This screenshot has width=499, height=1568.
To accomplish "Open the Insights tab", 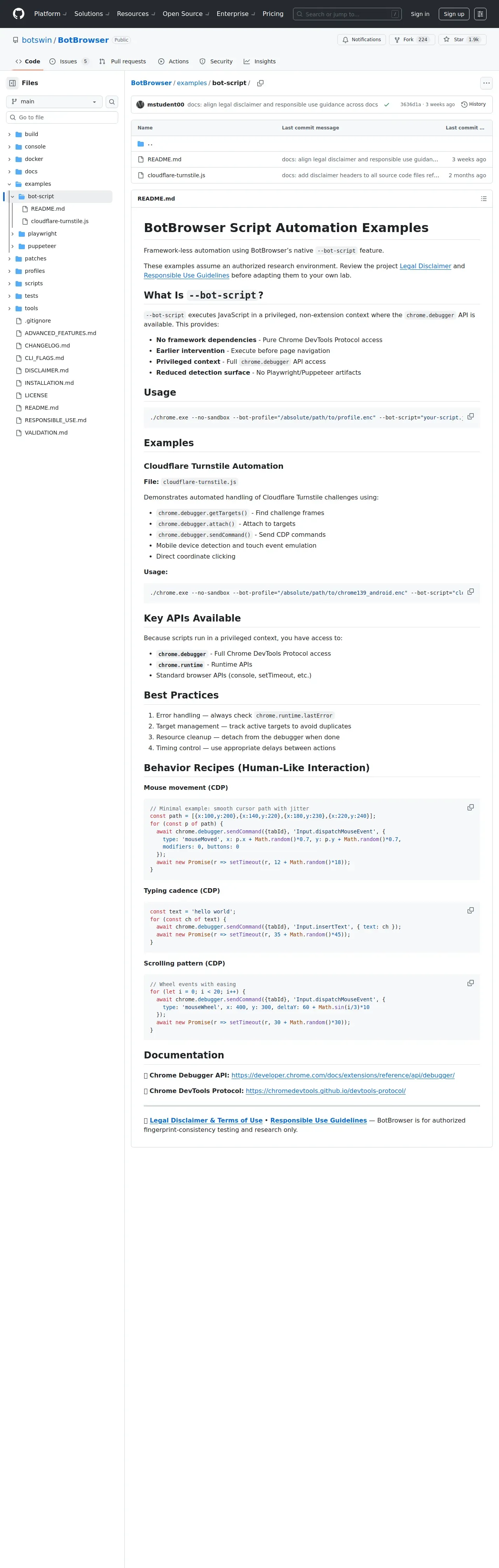I will click(260, 61).
